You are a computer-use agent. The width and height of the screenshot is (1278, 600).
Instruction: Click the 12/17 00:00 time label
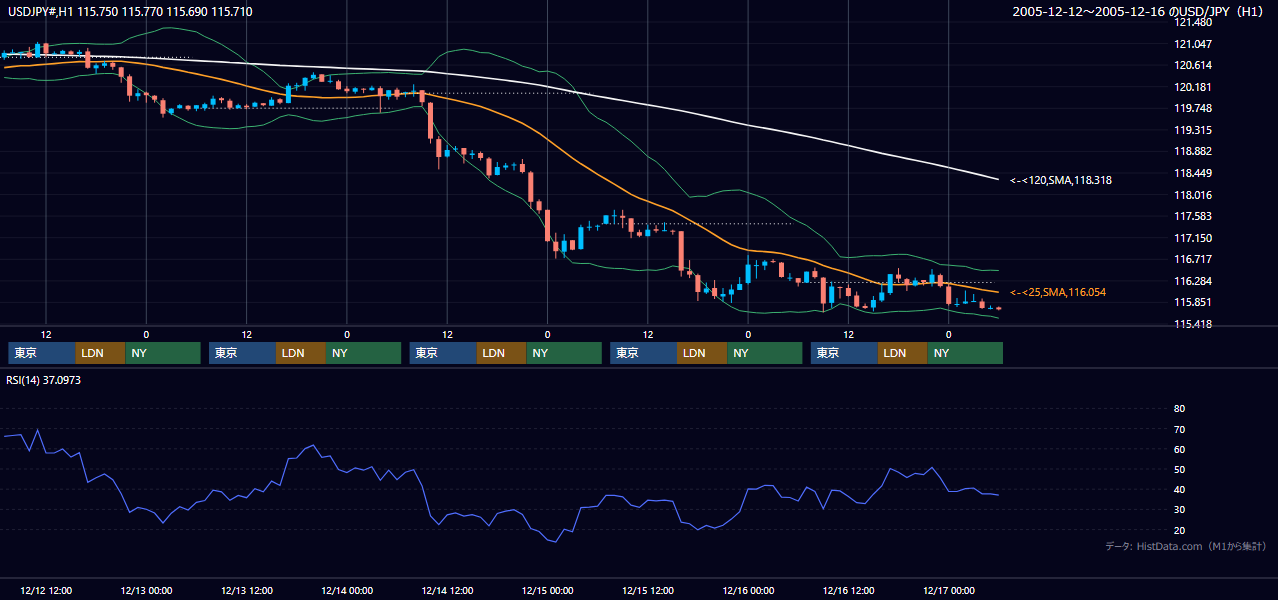(x=949, y=591)
